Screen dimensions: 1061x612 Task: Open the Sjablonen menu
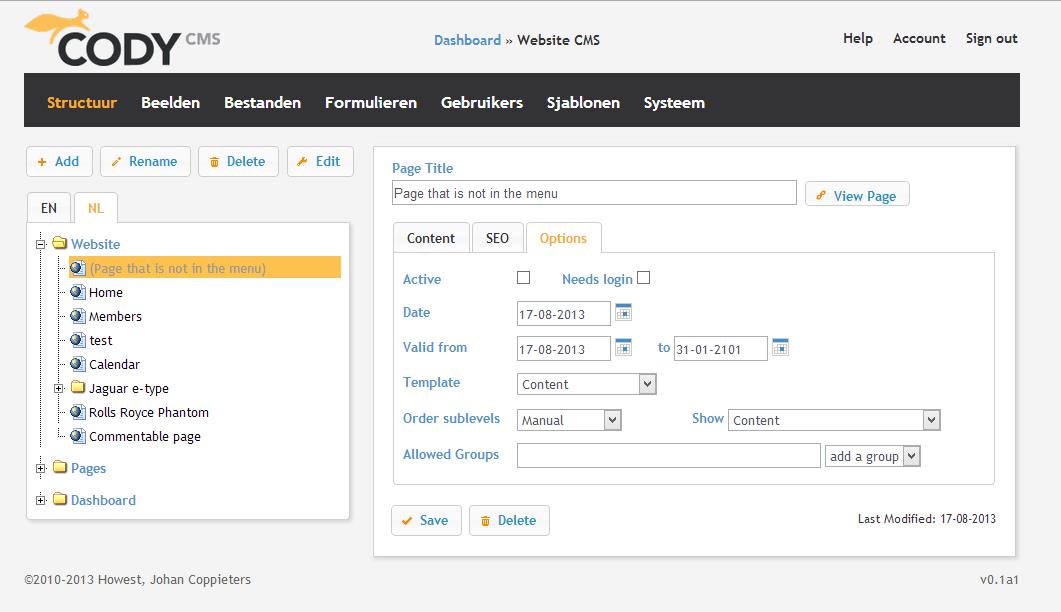[583, 102]
